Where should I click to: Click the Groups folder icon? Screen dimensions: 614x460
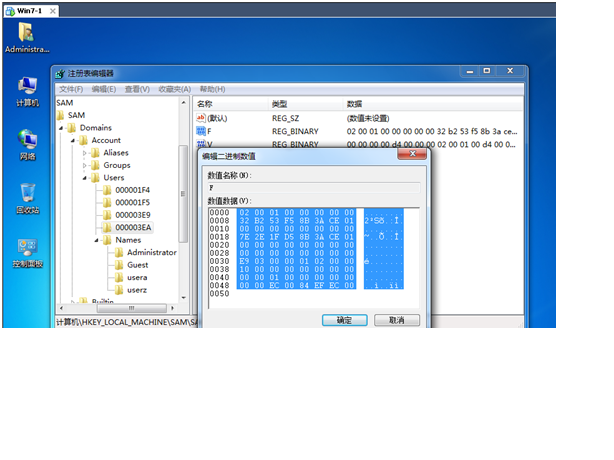(95, 165)
